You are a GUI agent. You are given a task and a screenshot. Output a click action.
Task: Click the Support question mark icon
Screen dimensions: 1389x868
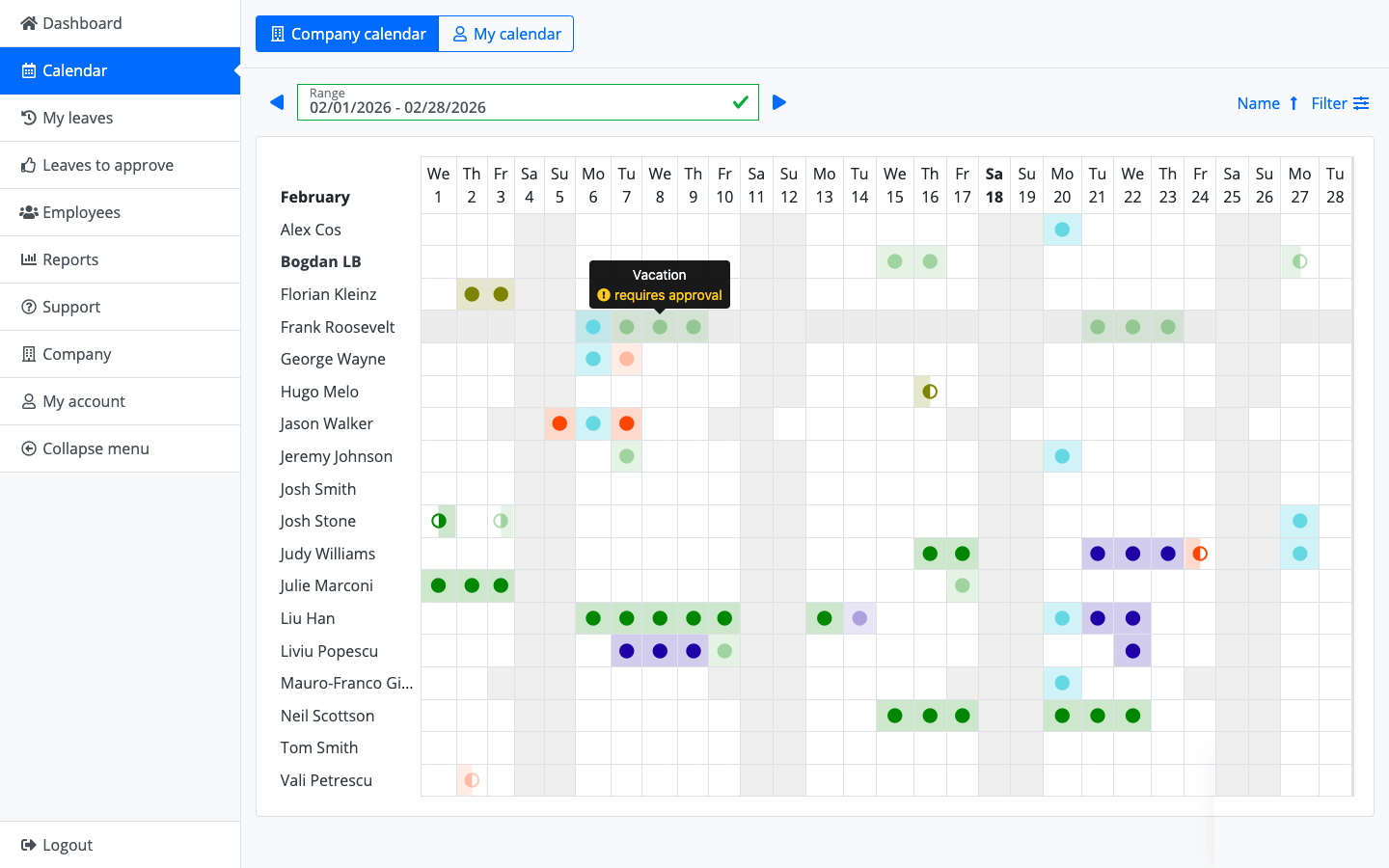coord(29,307)
